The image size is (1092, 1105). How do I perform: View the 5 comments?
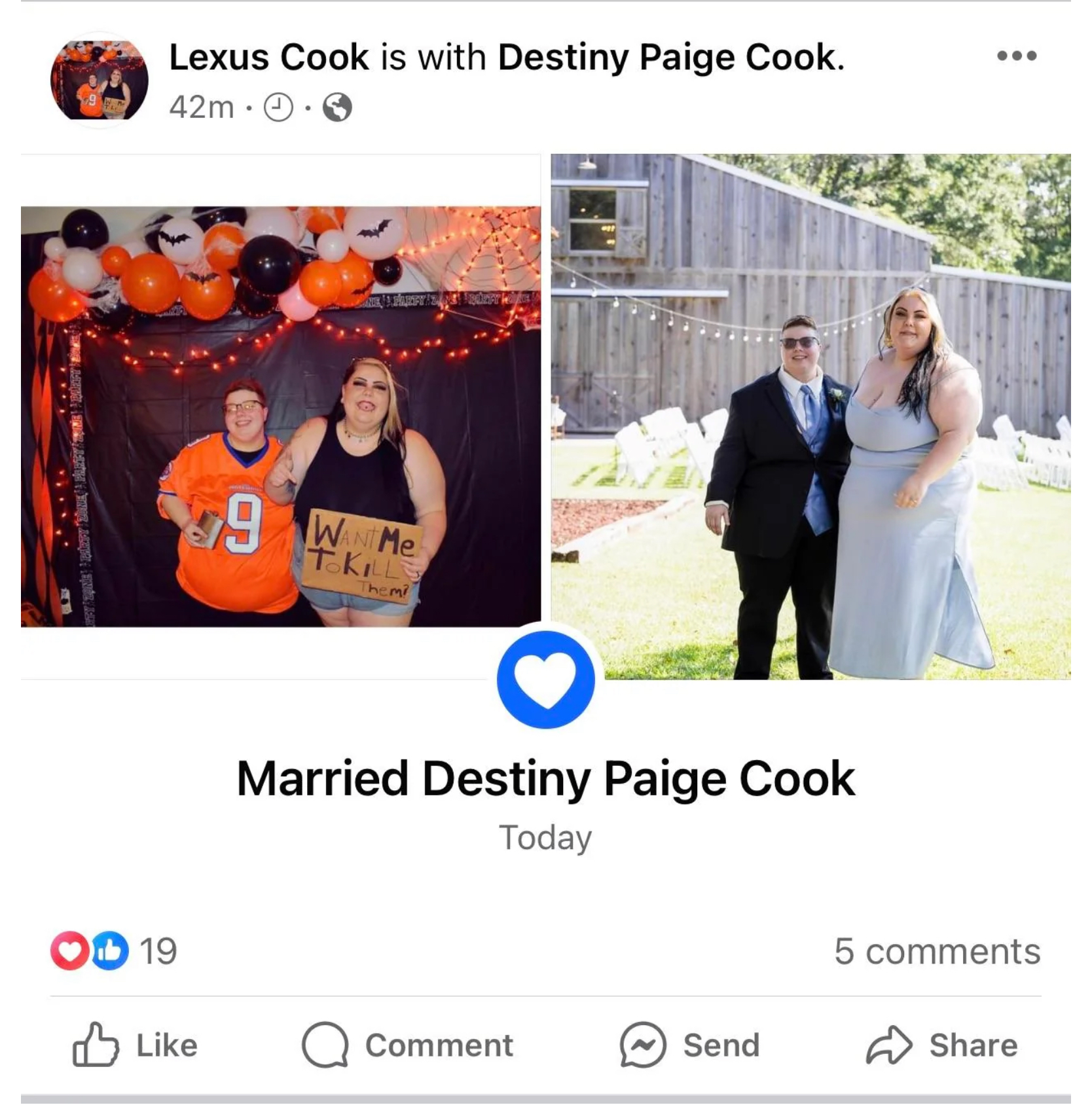(x=937, y=951)
